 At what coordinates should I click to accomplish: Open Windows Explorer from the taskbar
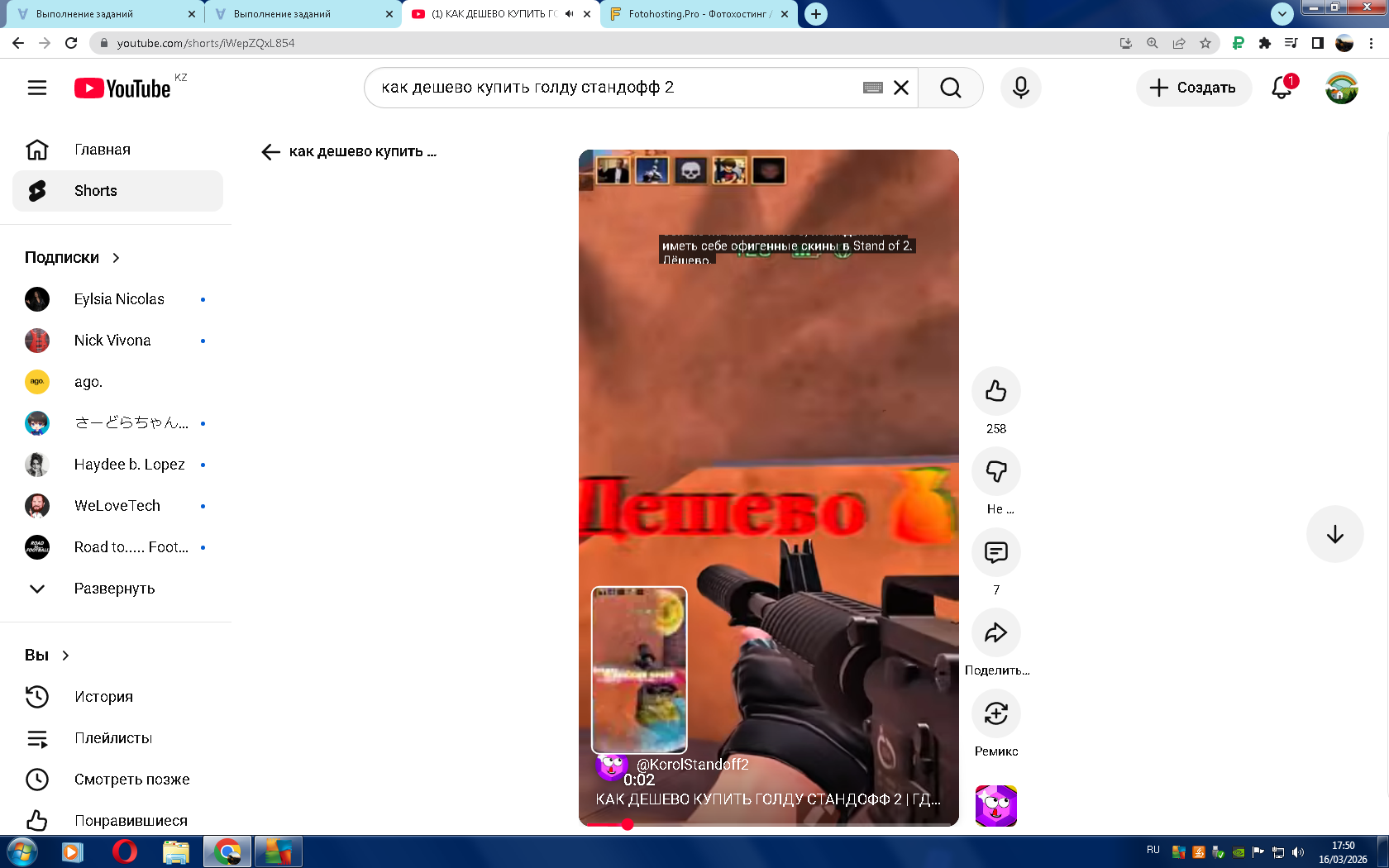coord(175,851)
